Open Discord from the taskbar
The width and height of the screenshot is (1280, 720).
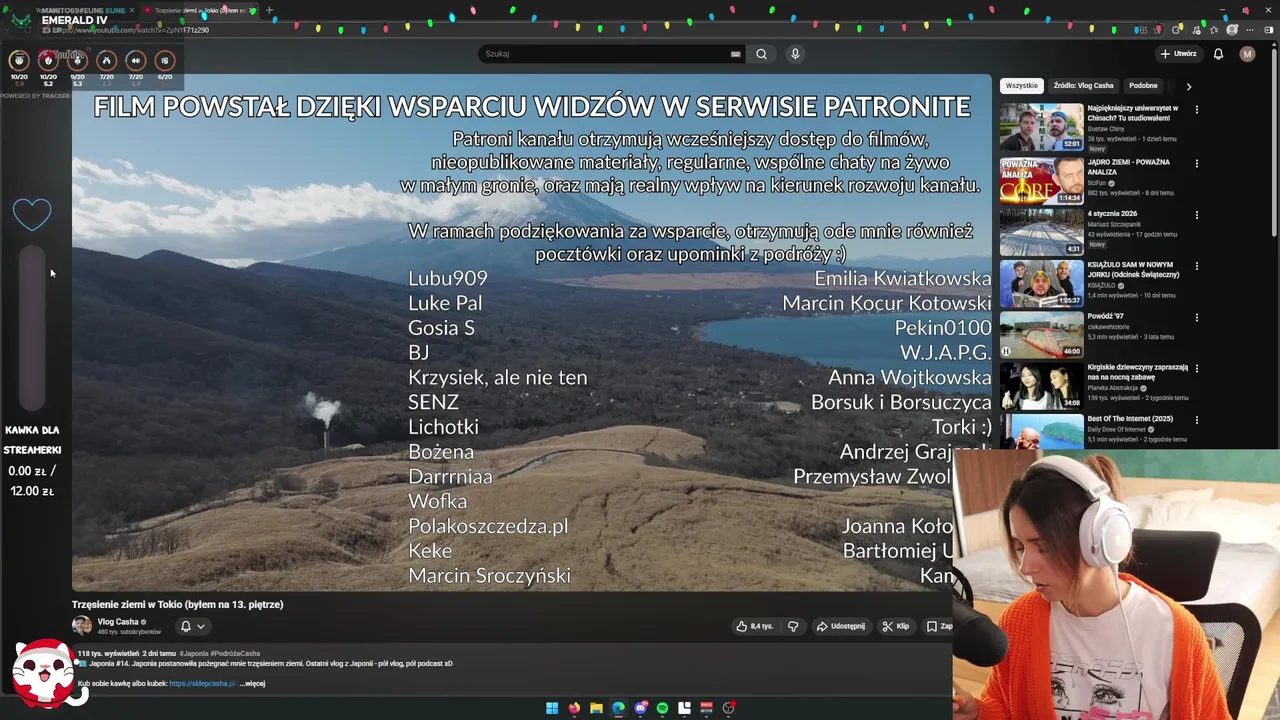[641, 708]
